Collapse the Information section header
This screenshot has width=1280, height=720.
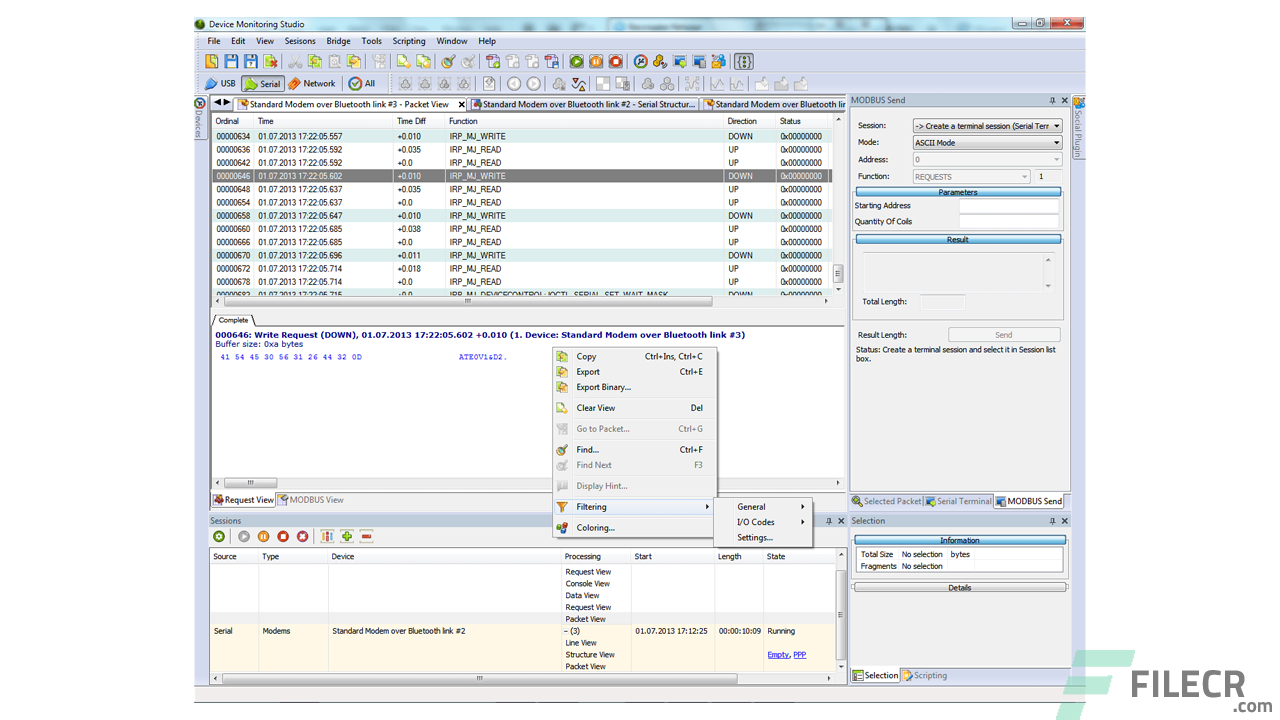coord(959,540)
